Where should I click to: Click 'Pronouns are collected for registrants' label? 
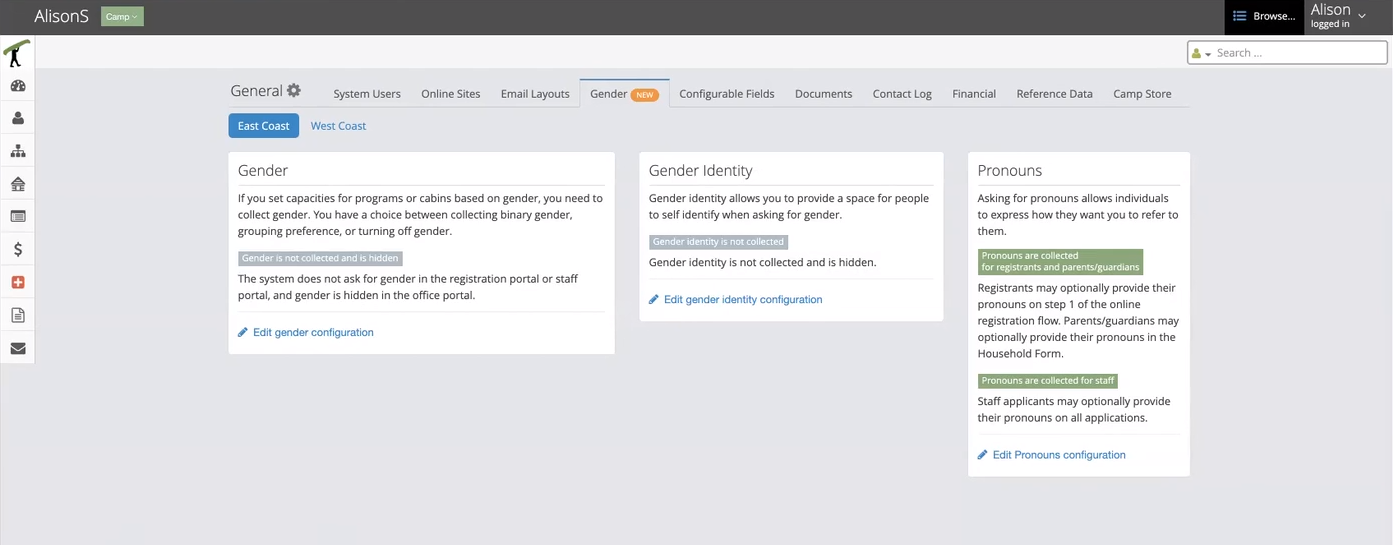tap(1060, 261)
